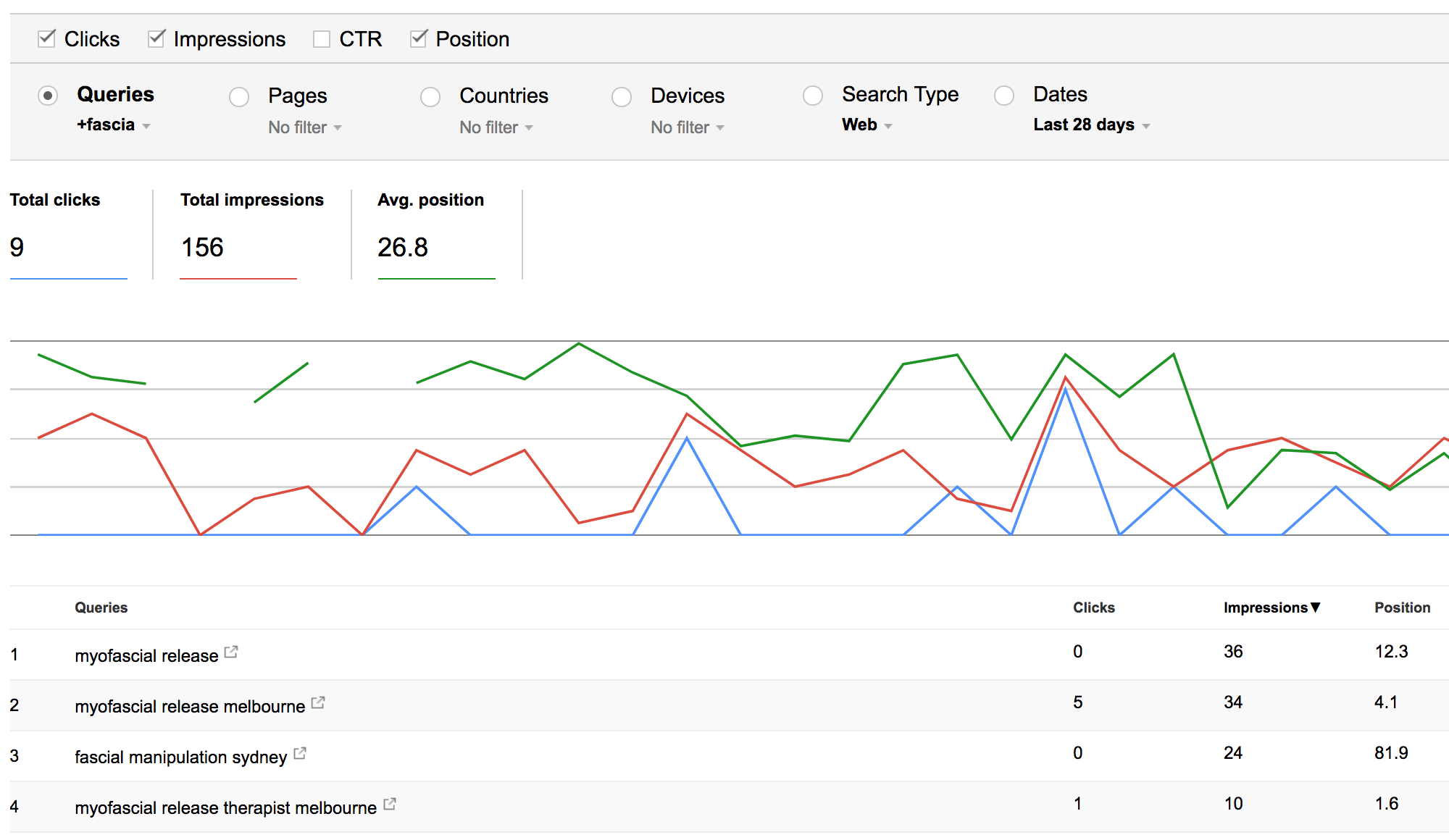
Task: Select the Devices radio button
Action: (x=622, y=96)
